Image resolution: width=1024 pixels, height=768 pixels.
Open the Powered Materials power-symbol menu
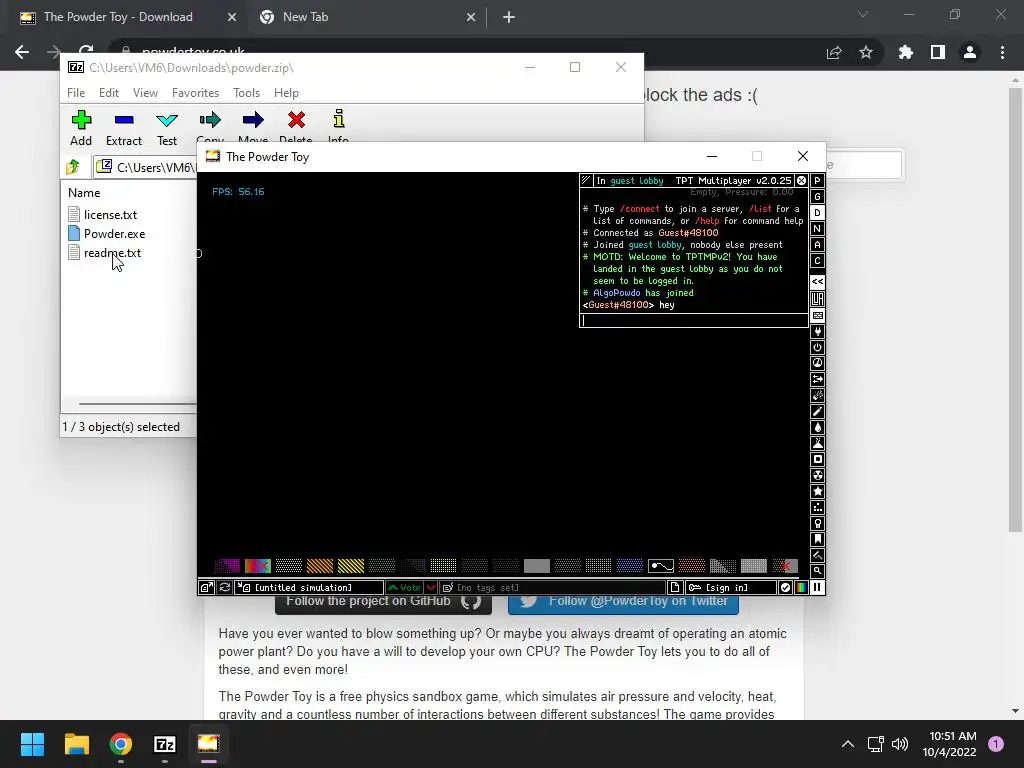click(817, 347)
